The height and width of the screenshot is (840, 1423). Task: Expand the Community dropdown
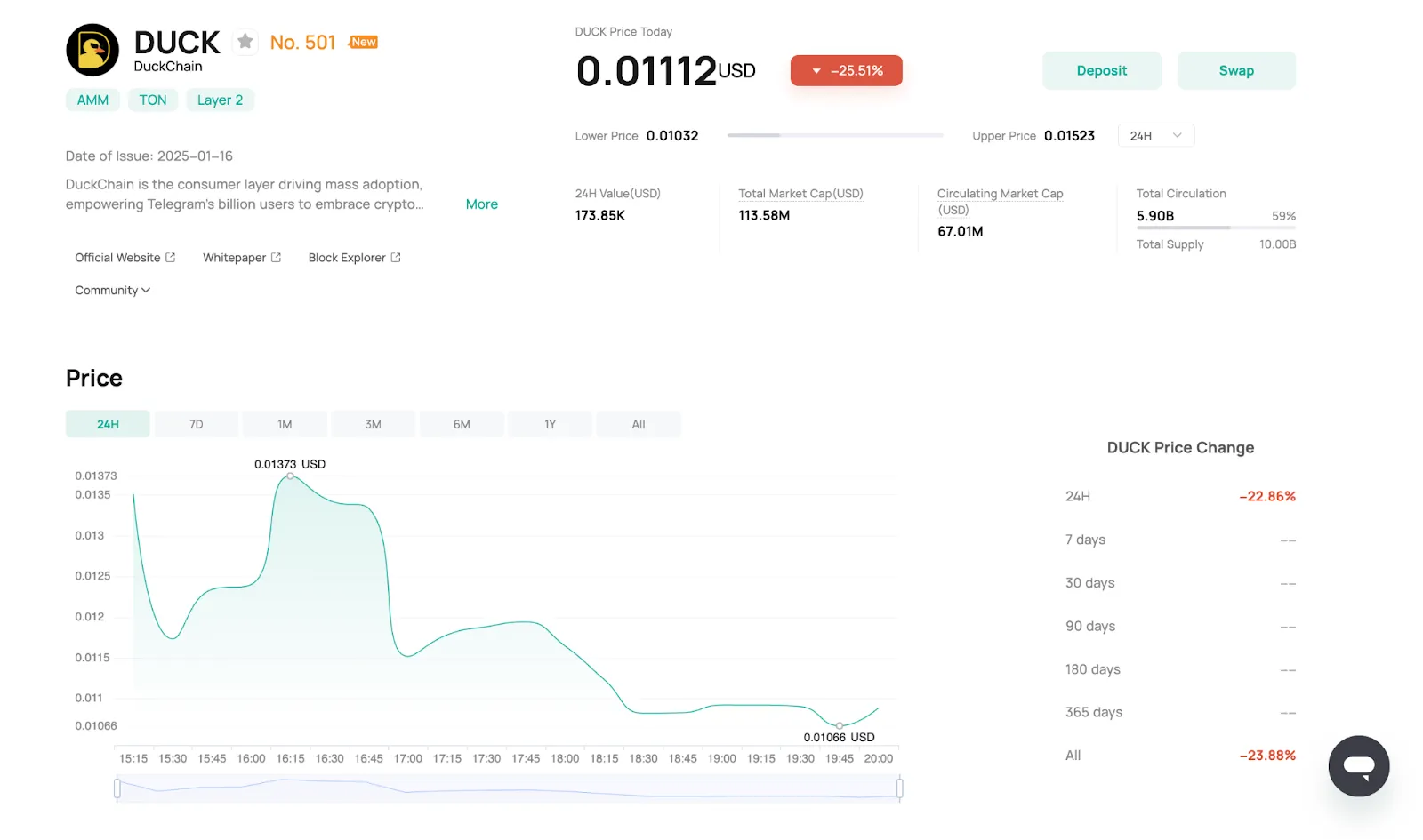coord(113,291)
